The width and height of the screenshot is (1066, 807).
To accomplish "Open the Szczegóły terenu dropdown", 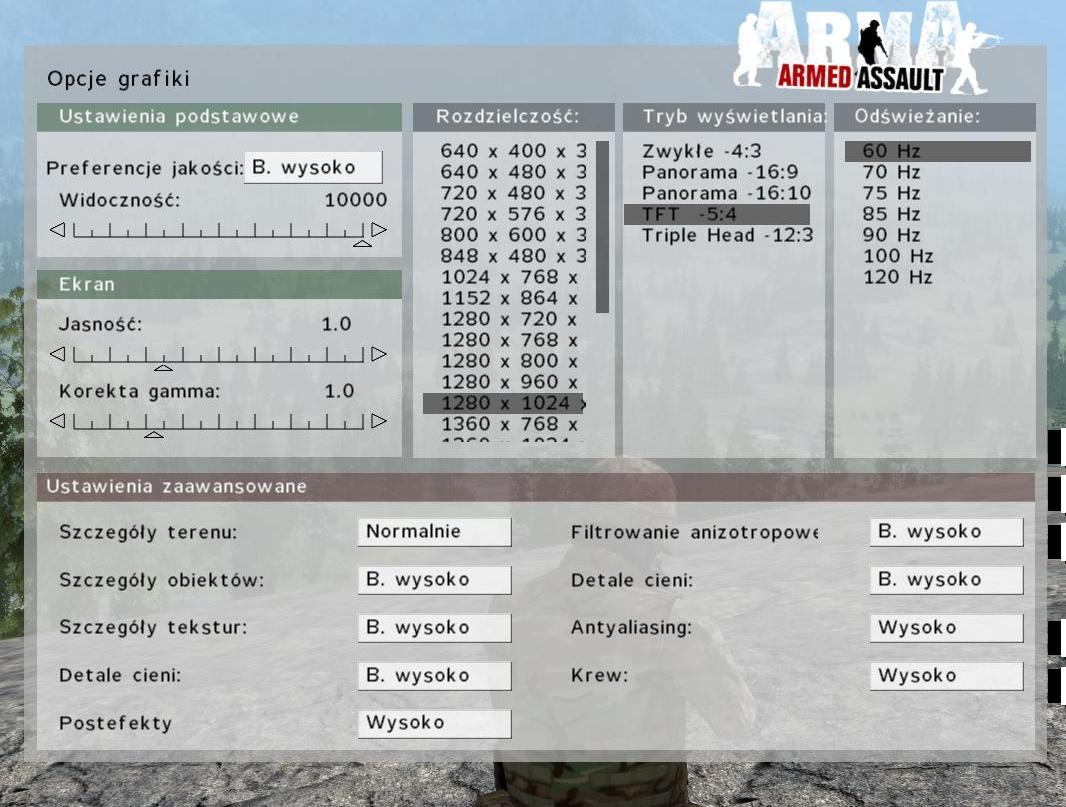I will coord(434,532).
